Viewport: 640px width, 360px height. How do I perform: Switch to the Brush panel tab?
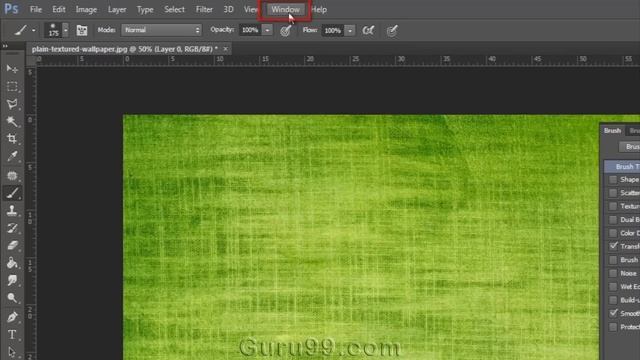click(612, 131)
